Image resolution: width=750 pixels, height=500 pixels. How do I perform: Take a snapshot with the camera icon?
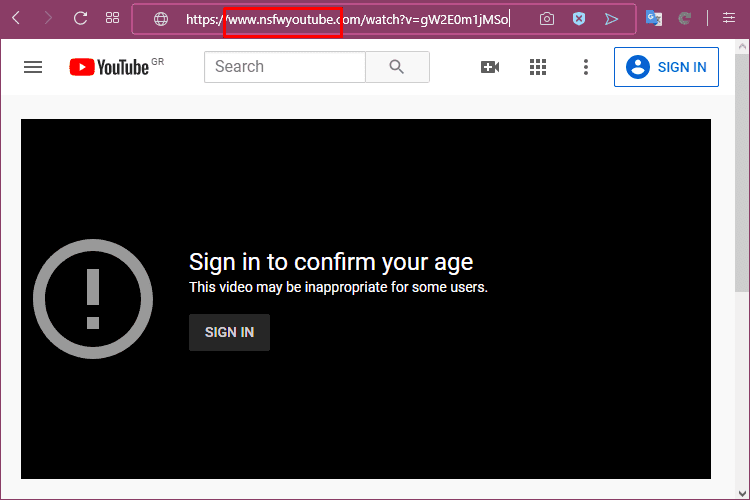(547, 19)
